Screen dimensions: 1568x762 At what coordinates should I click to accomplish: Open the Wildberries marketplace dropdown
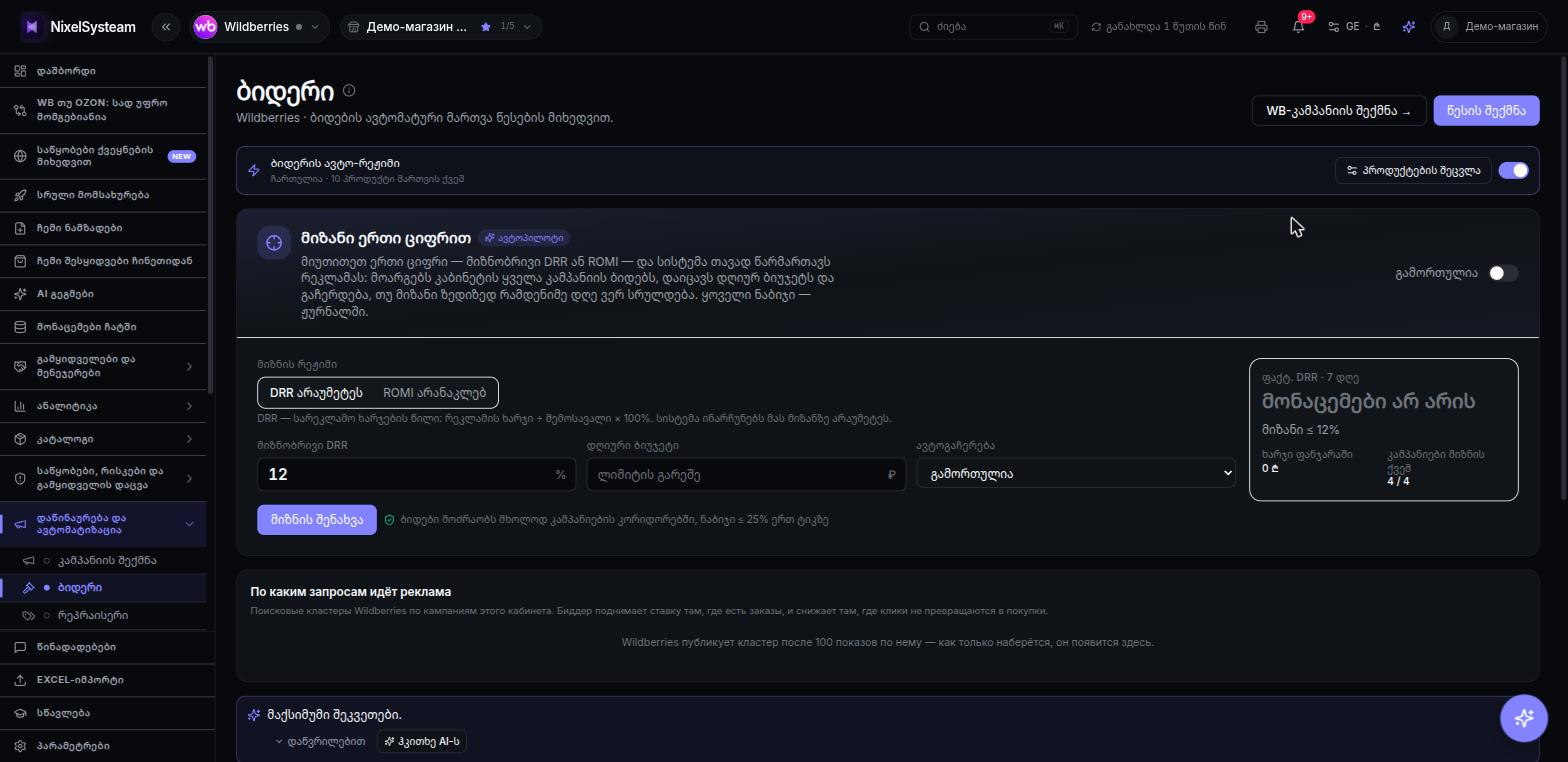click(259, 27)
